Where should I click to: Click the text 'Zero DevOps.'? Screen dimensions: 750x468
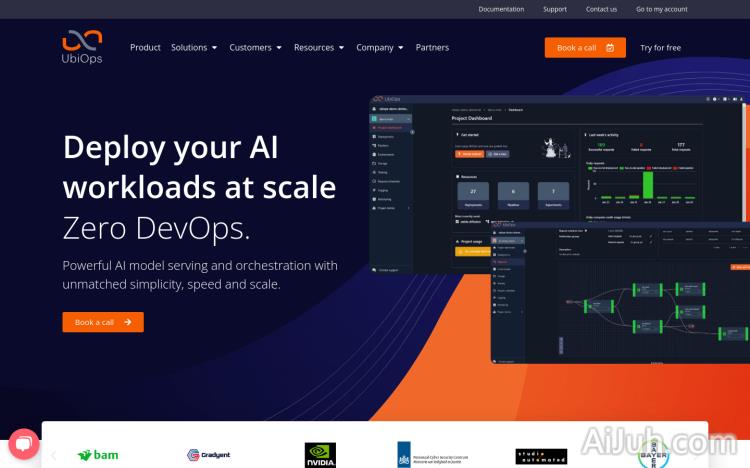[156, 228]
